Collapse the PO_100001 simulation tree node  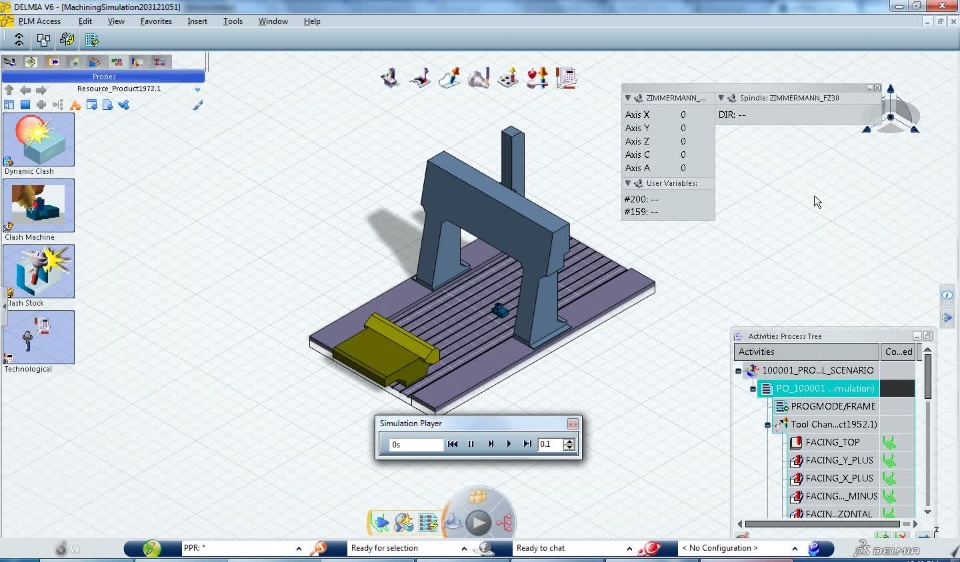click(x=753, y=389)
